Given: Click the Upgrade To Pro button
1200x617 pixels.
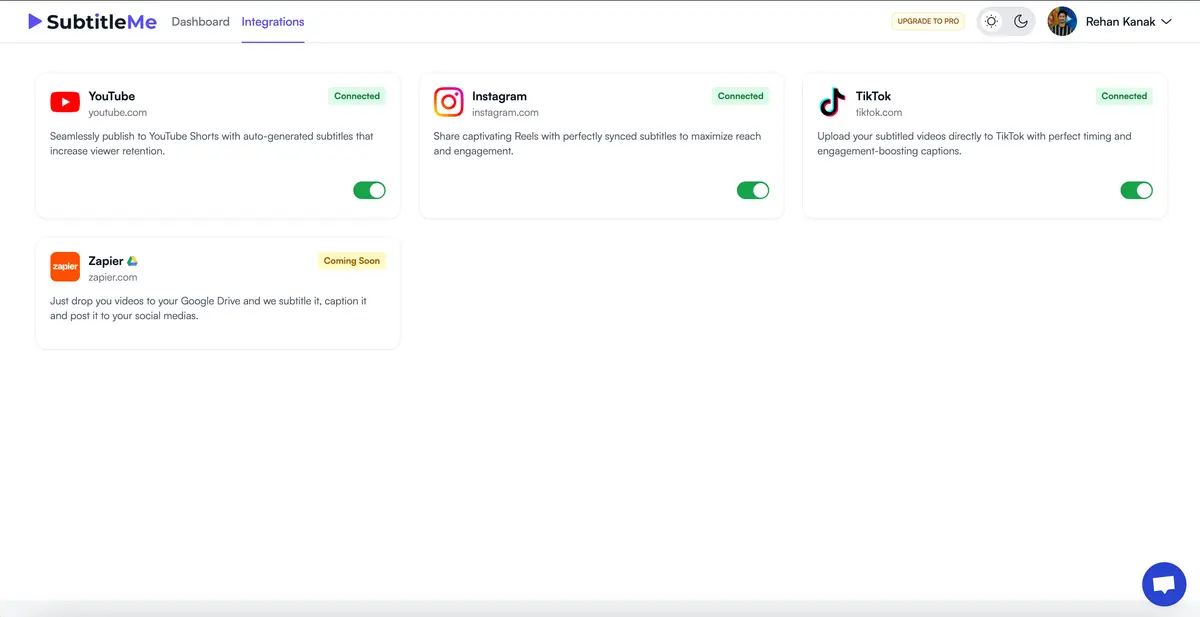Looking at the screenshot, I should pos(928,20).
